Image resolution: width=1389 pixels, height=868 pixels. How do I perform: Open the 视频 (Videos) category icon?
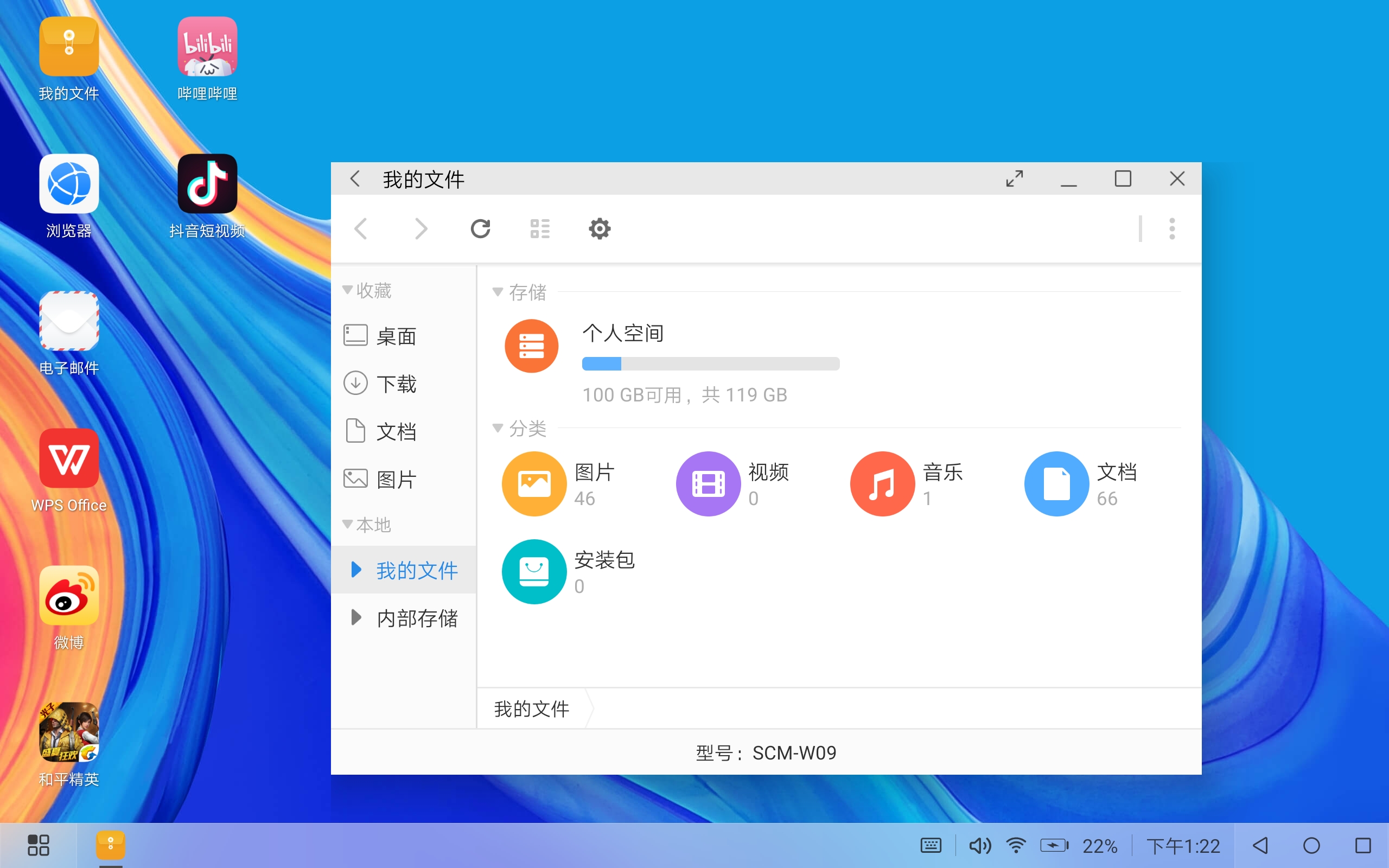pos(708,483)
